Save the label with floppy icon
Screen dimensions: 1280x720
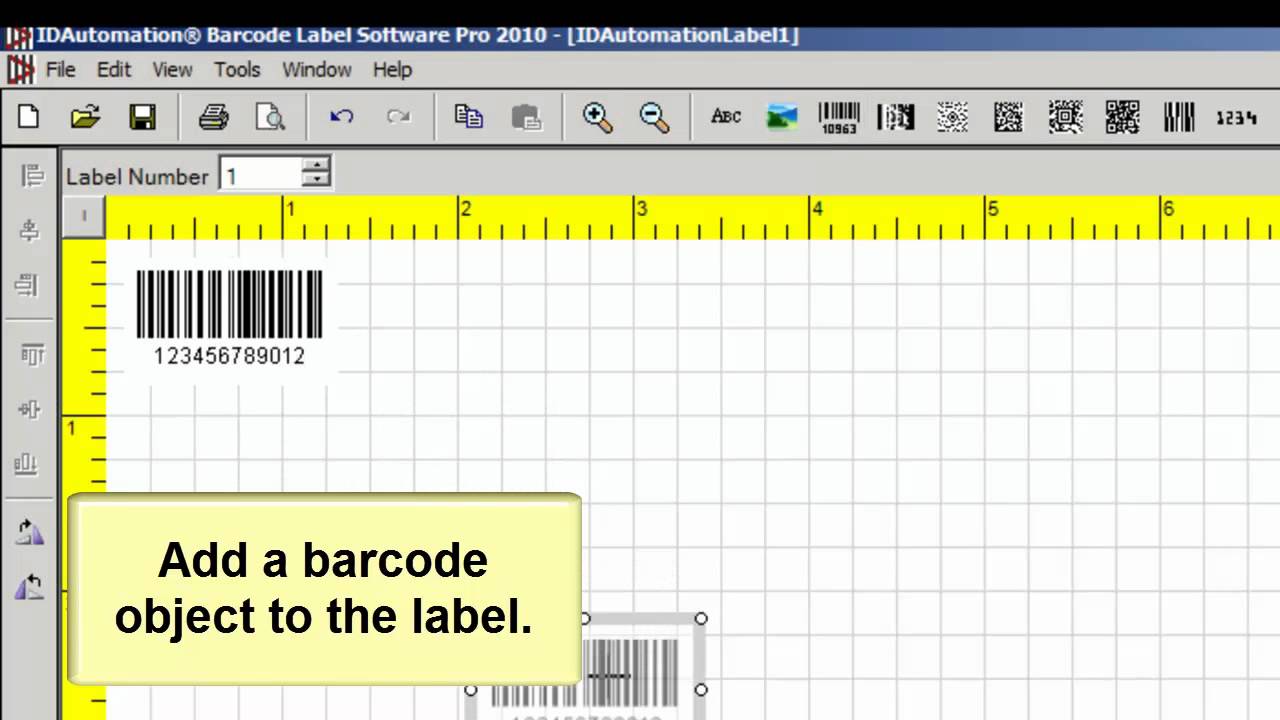tap(142, 118)
